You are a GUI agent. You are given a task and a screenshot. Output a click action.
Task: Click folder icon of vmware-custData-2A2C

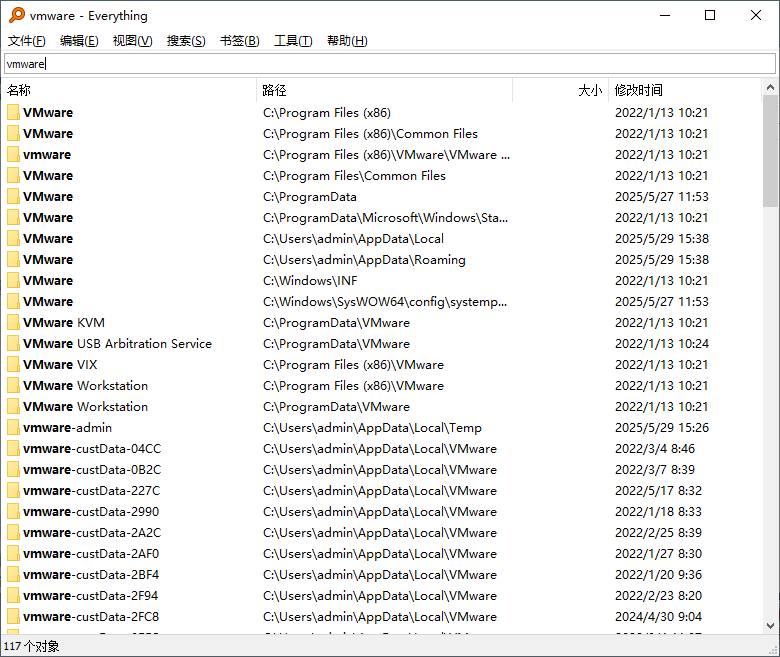click(x=13, y=533)
